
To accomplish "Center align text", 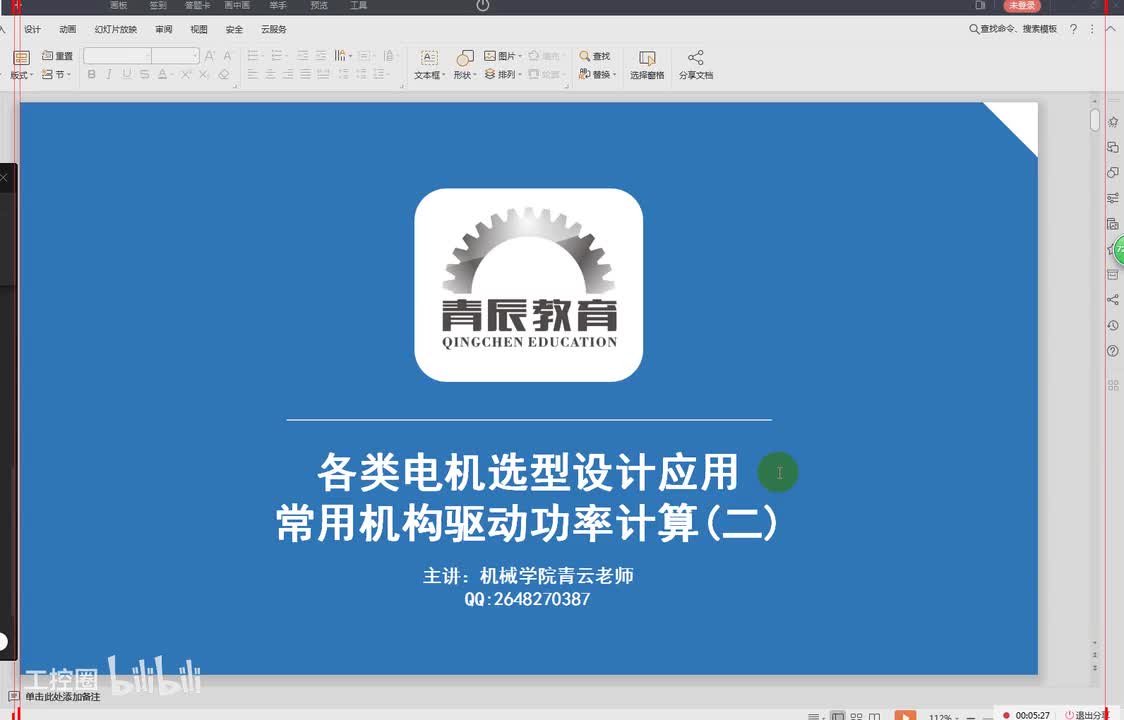I will click(x=270, y=74).
